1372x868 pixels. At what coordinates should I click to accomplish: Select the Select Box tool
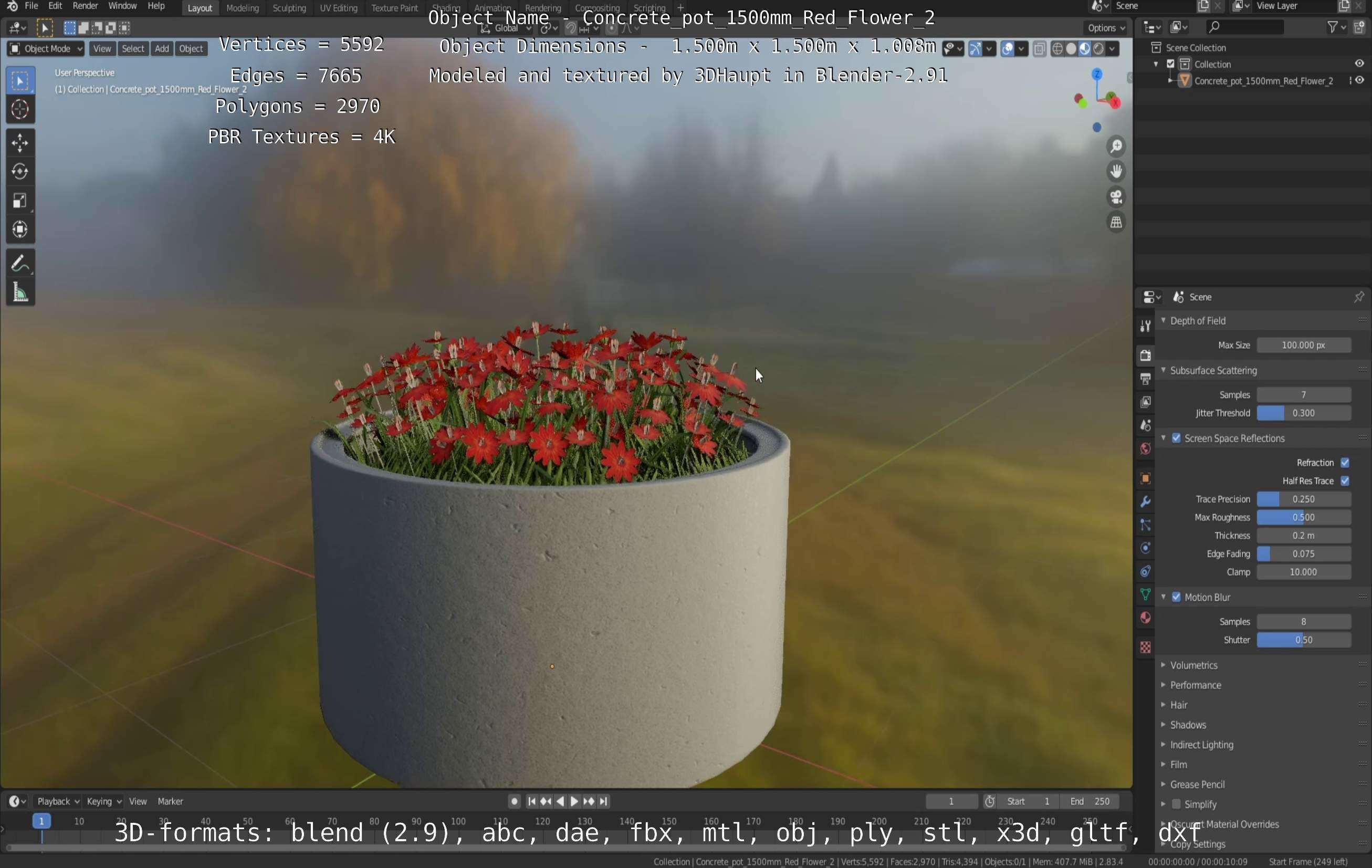click(x=20, y=81)
